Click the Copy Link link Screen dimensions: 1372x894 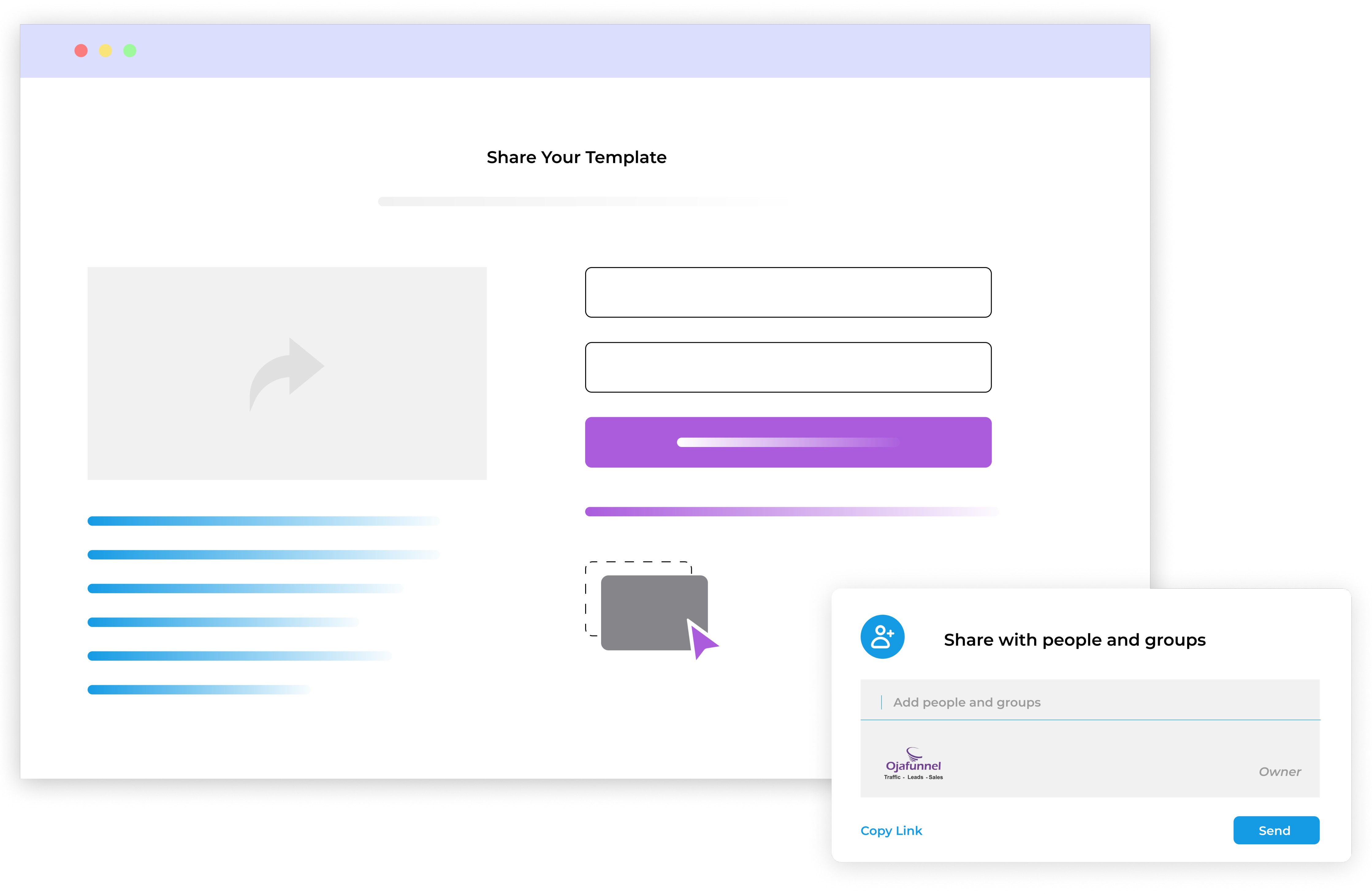click(891, 831)
